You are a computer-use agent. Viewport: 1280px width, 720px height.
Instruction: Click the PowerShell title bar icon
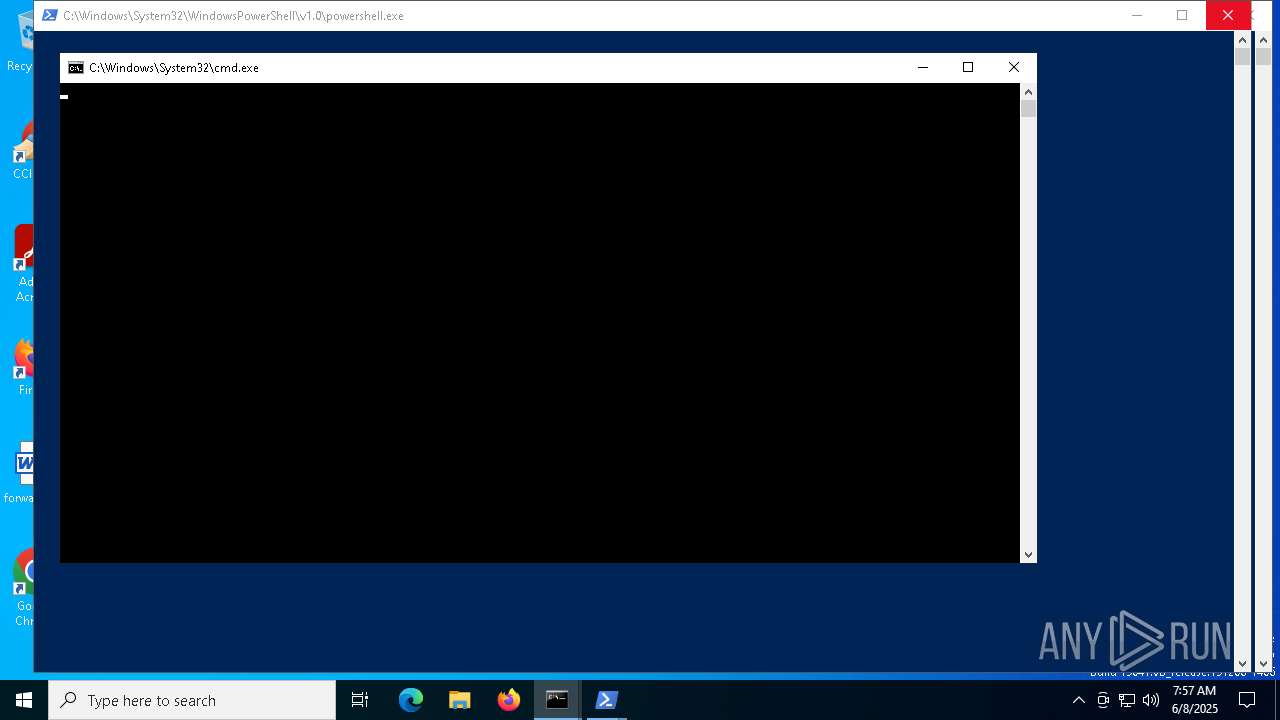pos(49,15)
